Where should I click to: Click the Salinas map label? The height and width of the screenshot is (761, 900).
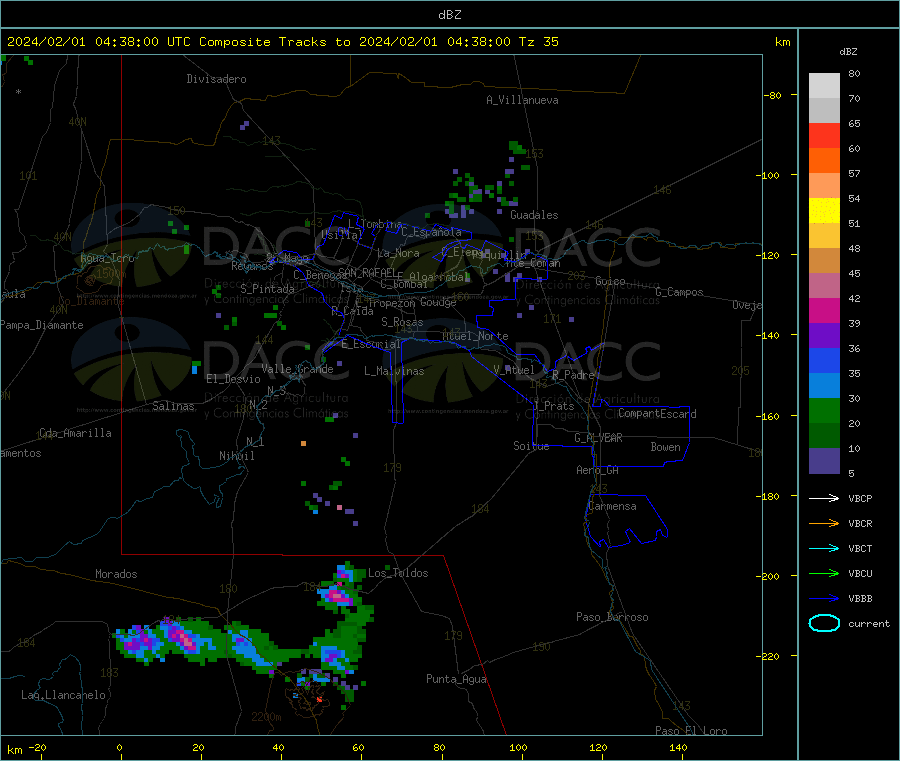[x=173, y=406]
